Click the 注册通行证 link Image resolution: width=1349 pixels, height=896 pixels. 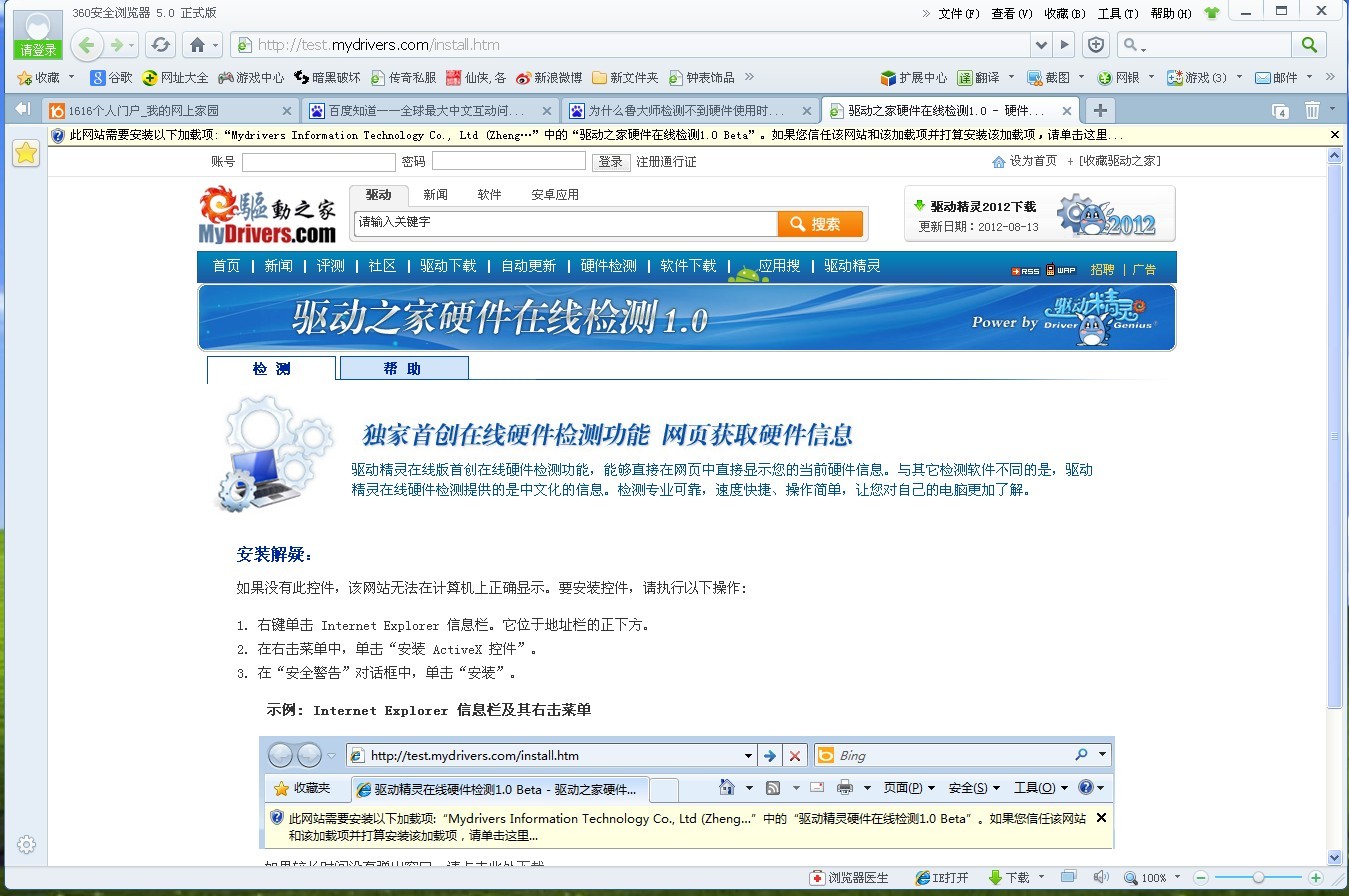point(666,161)
